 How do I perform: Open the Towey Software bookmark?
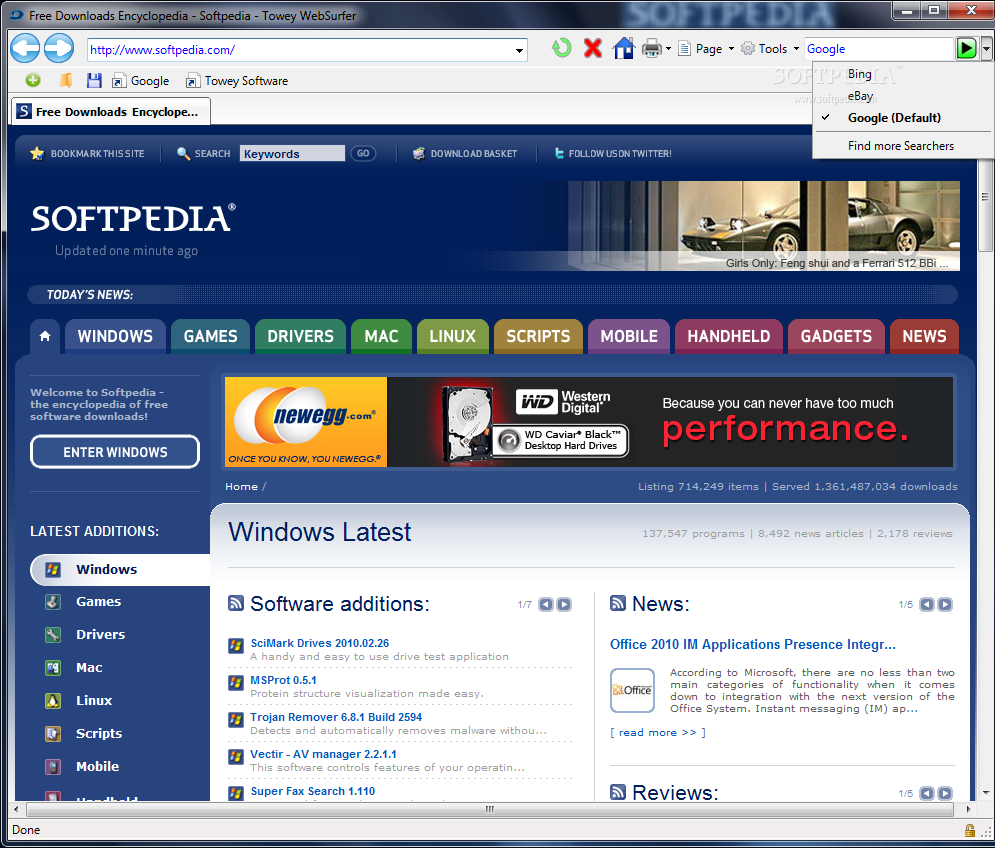pyautogui.click(x=237, y=81)
